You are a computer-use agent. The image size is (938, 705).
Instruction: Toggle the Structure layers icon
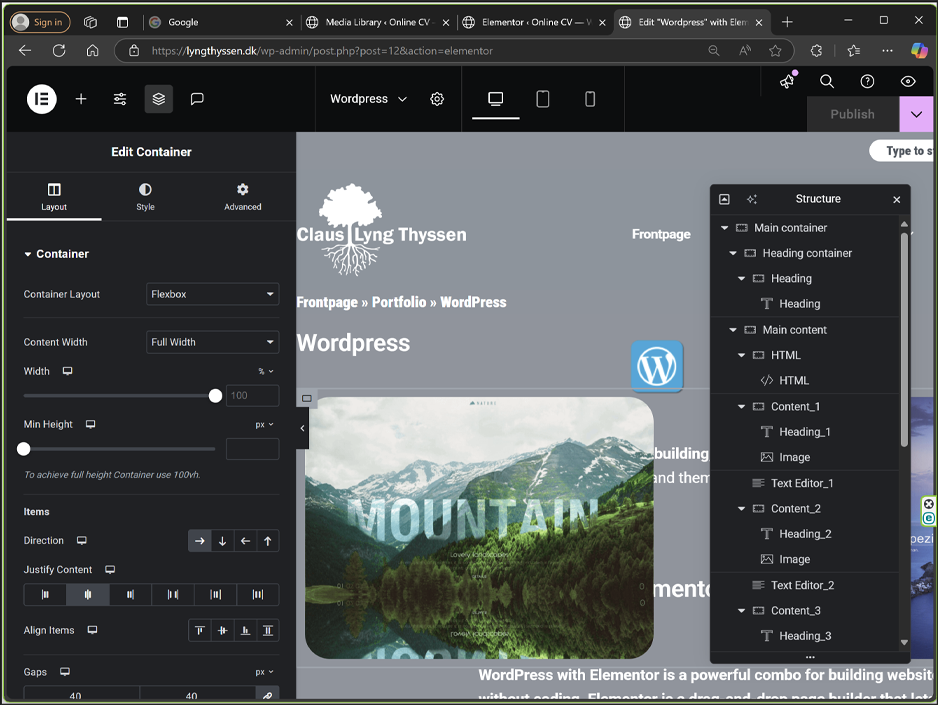(159, 99)
